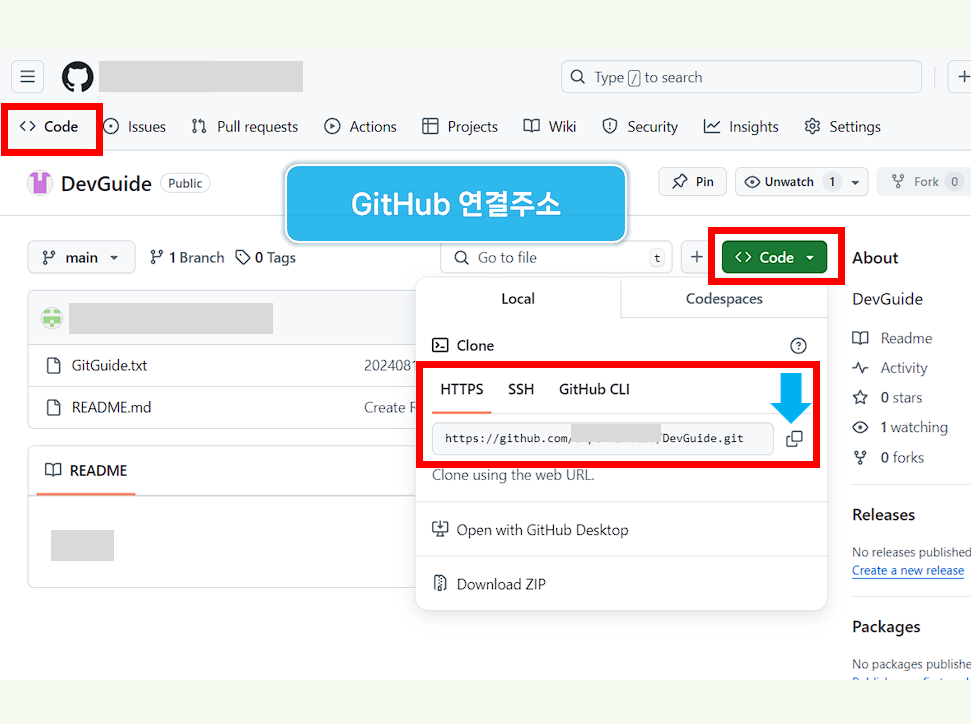Click the Create a new release link
The width and height of the screenshot is (971, 724).
(x=907, y=570)
